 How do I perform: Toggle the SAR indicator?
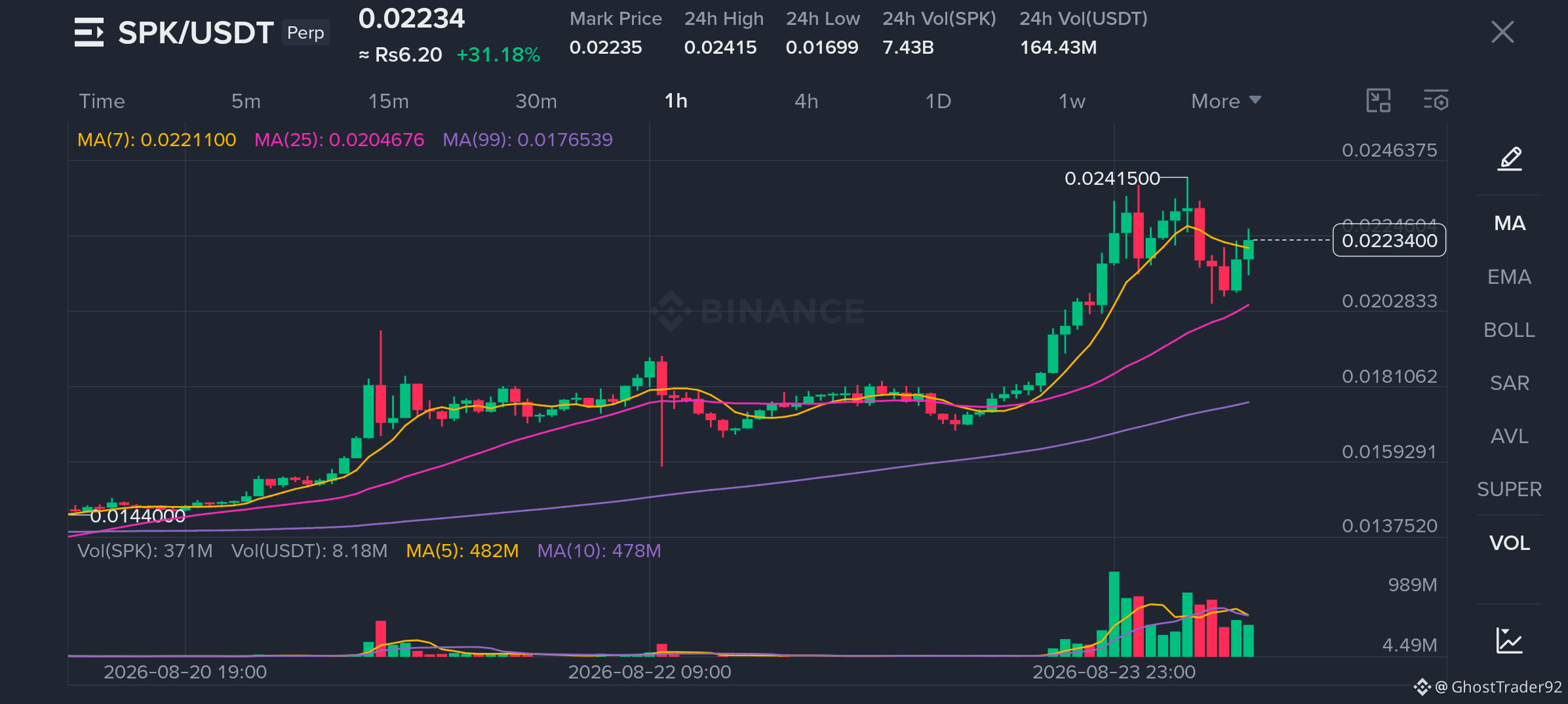(x=1510, y=383)
